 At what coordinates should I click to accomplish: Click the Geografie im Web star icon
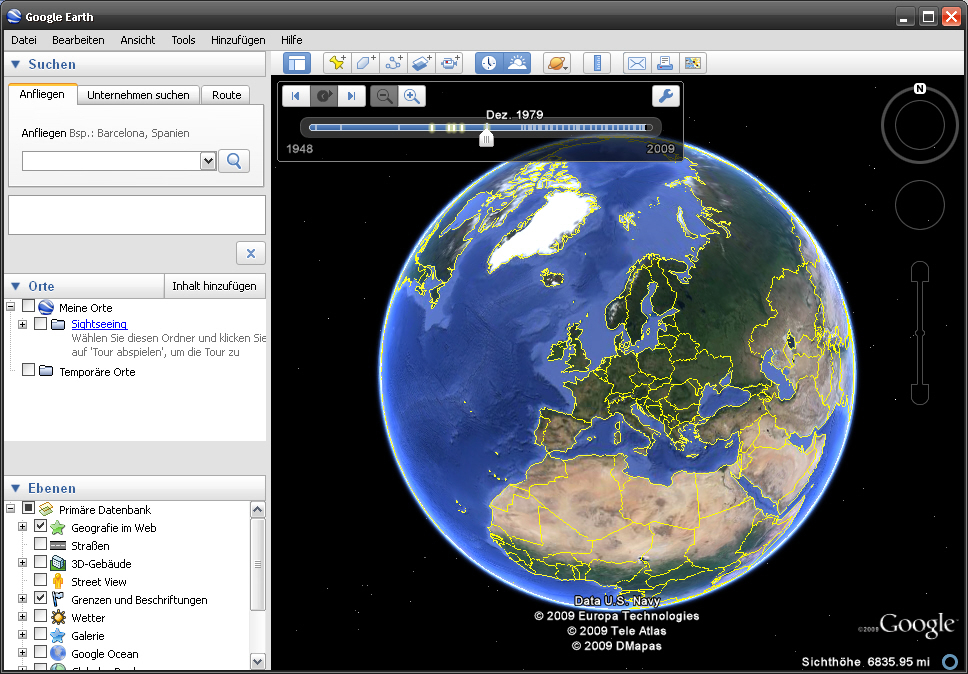57,528
